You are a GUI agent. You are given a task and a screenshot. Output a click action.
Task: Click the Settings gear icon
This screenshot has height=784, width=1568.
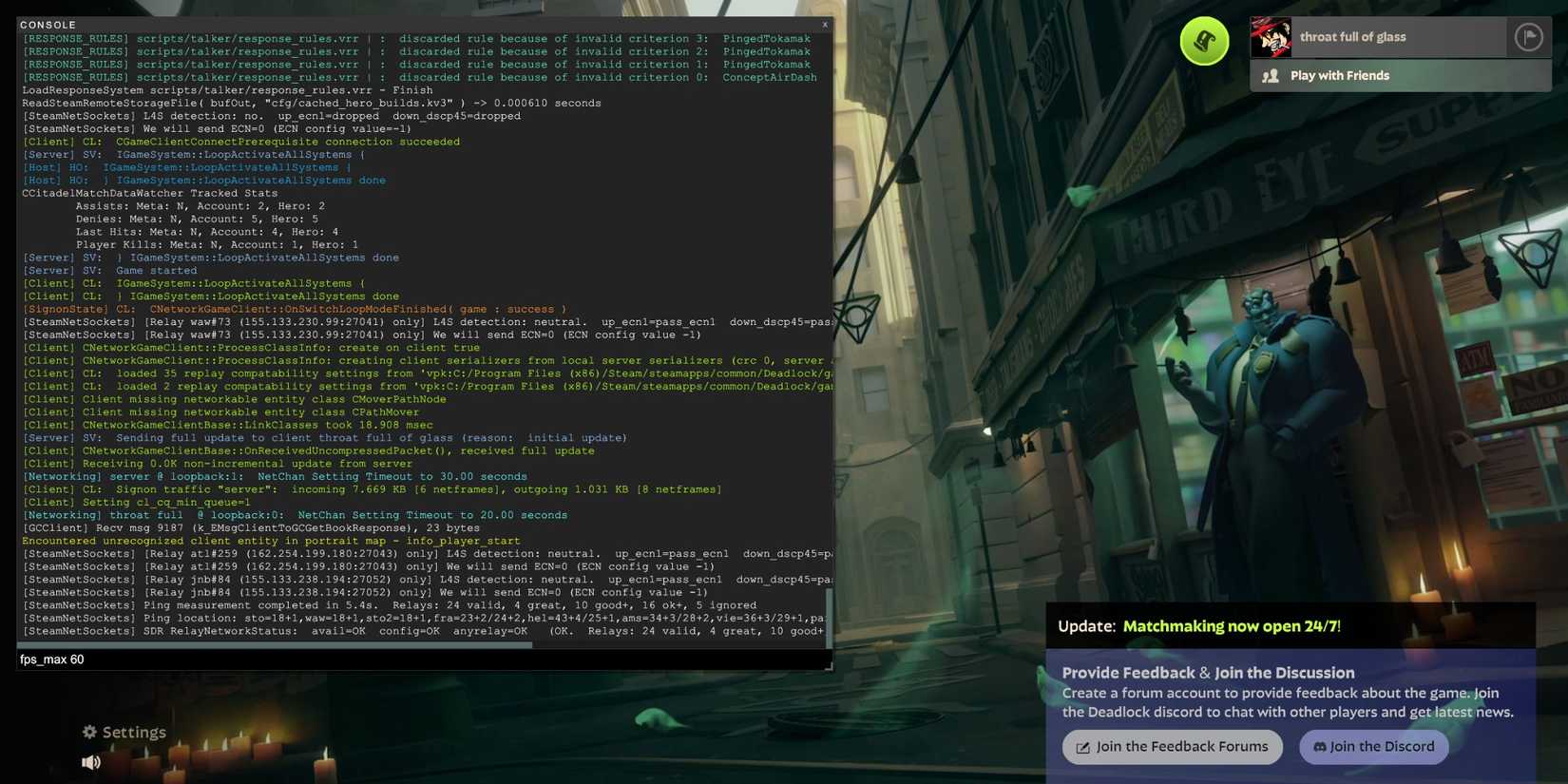point(89,732)
